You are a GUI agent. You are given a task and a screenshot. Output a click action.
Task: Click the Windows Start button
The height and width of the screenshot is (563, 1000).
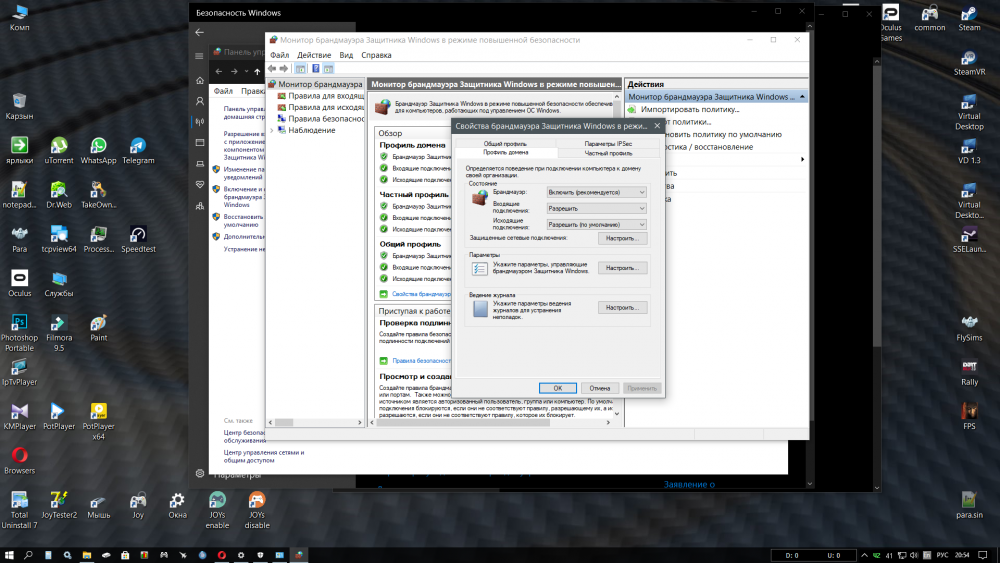[9, 554]
